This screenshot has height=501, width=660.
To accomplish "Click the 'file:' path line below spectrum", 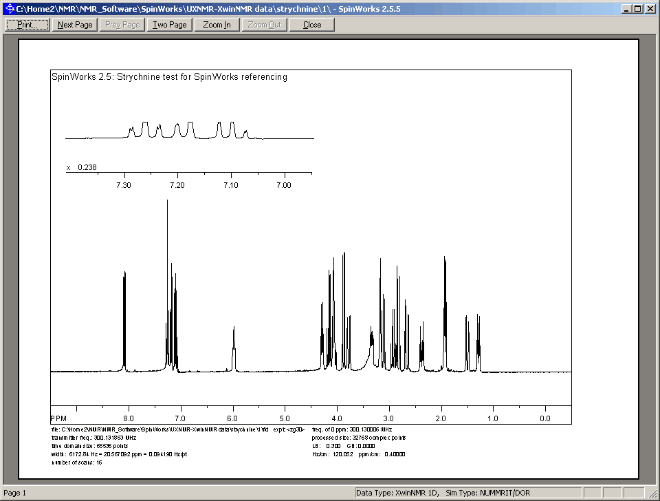I will (x=177, y=430).
